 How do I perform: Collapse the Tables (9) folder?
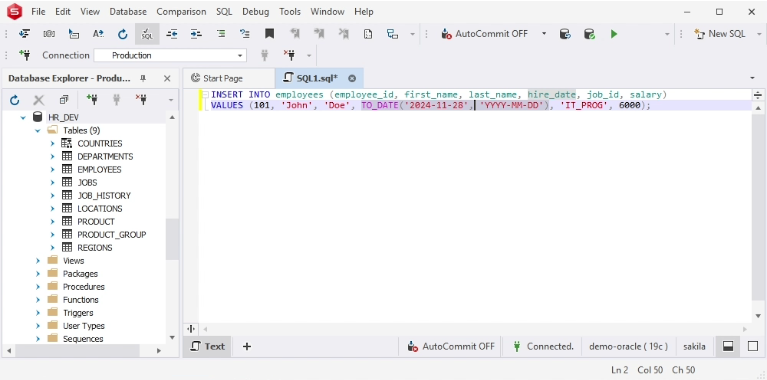(38, 131)
